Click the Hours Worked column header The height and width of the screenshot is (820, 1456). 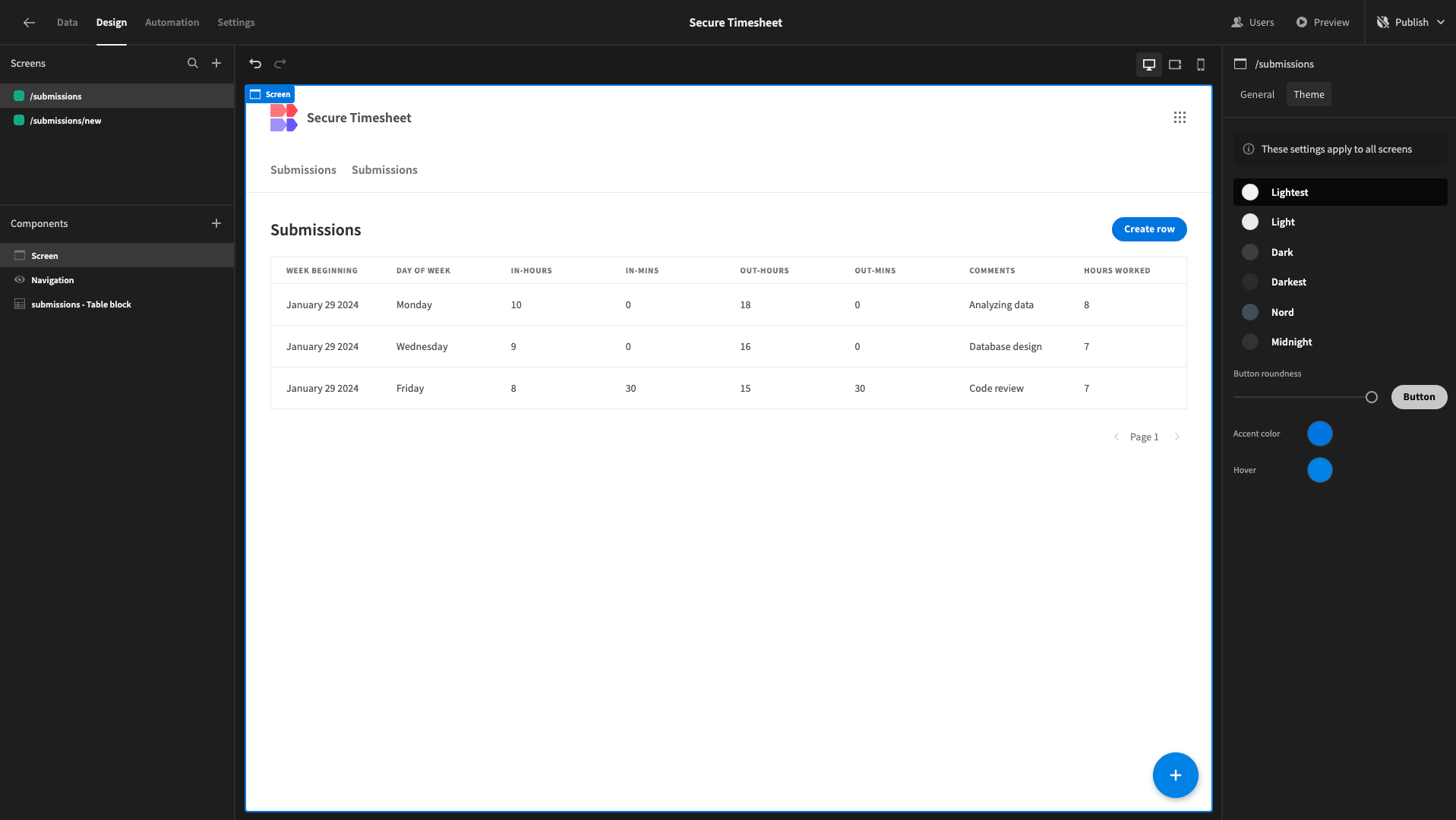tap(1116, 270)
